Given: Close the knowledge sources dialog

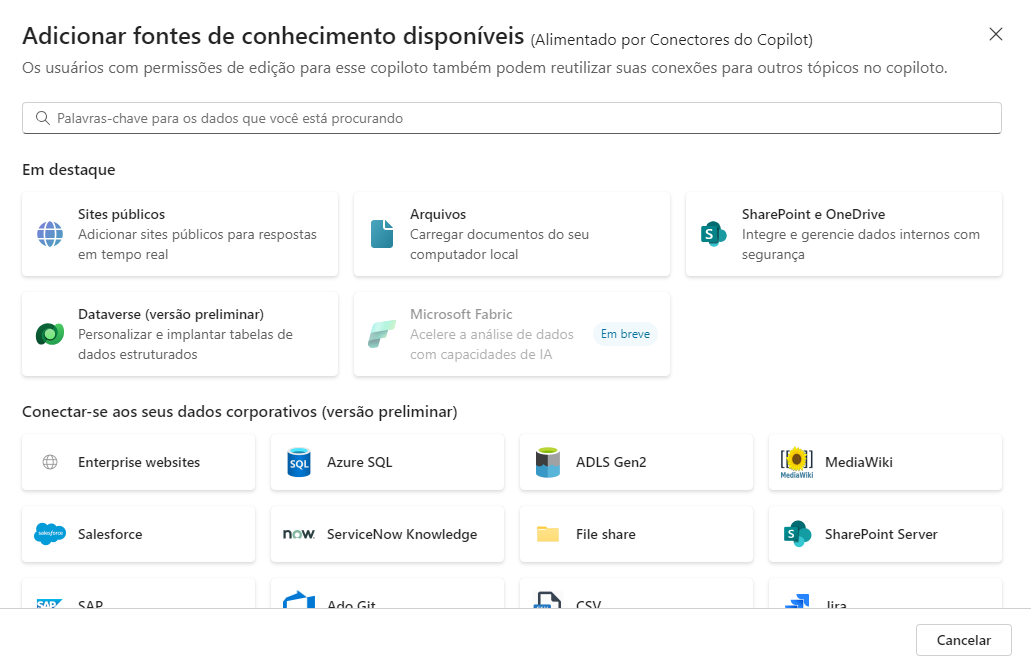Looking at the screenshot, I should pyautogui.click(x=996, y=33).
